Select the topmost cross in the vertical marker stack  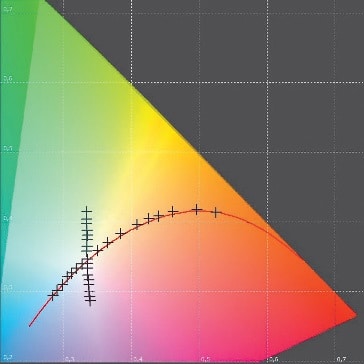[87, 211]
